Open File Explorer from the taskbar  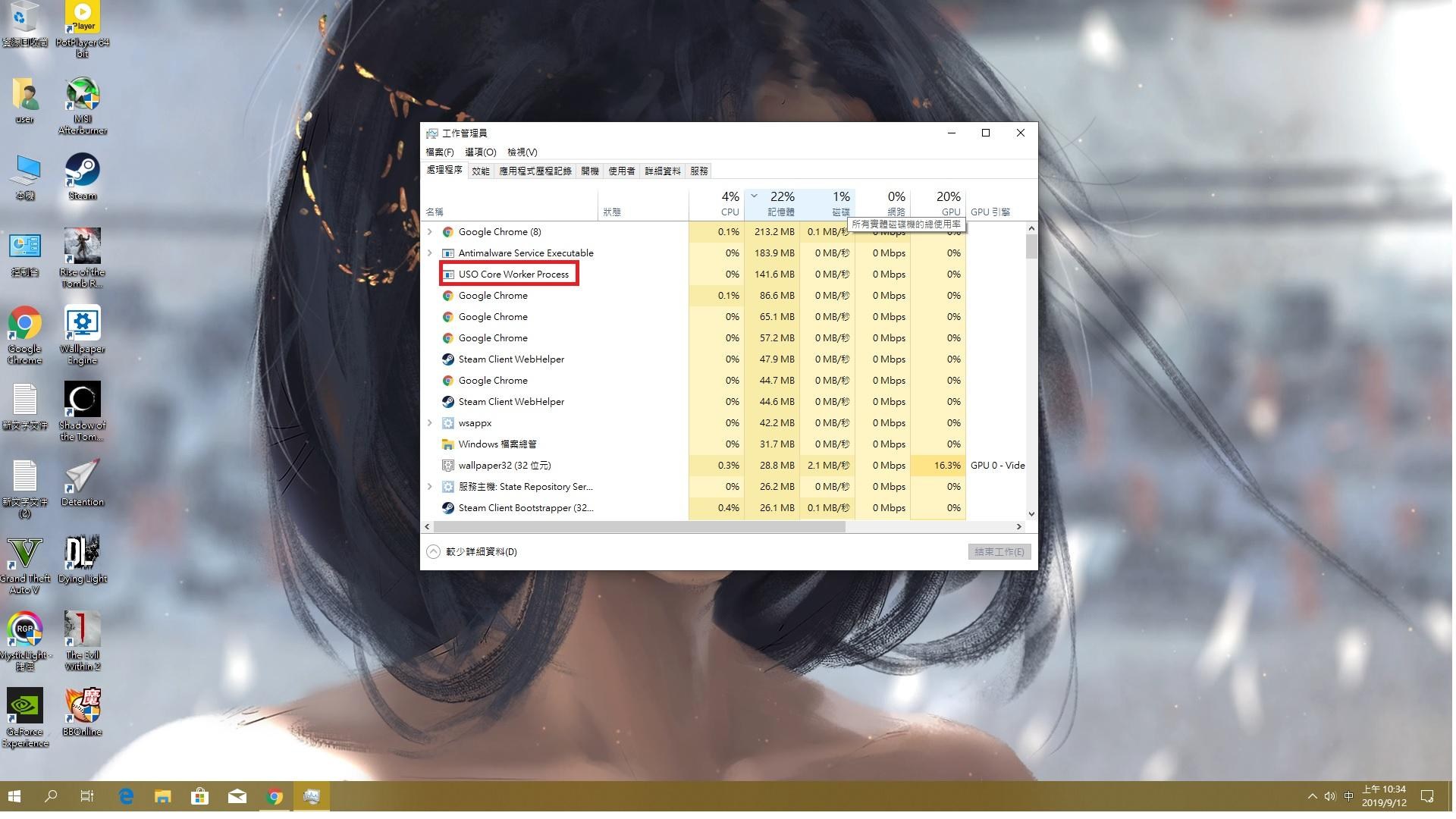[x=162, y=796]
